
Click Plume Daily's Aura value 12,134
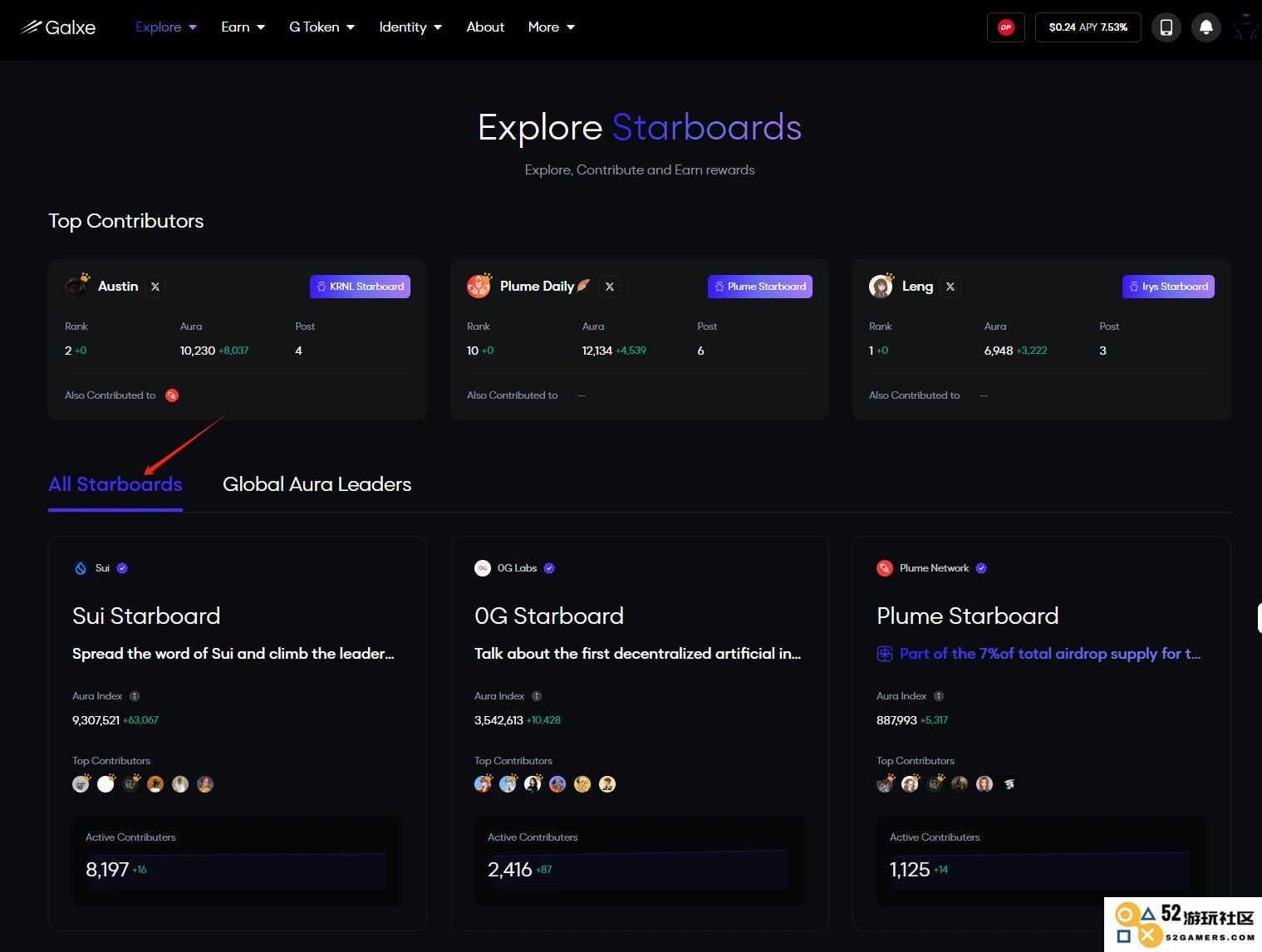click(597, 351)
